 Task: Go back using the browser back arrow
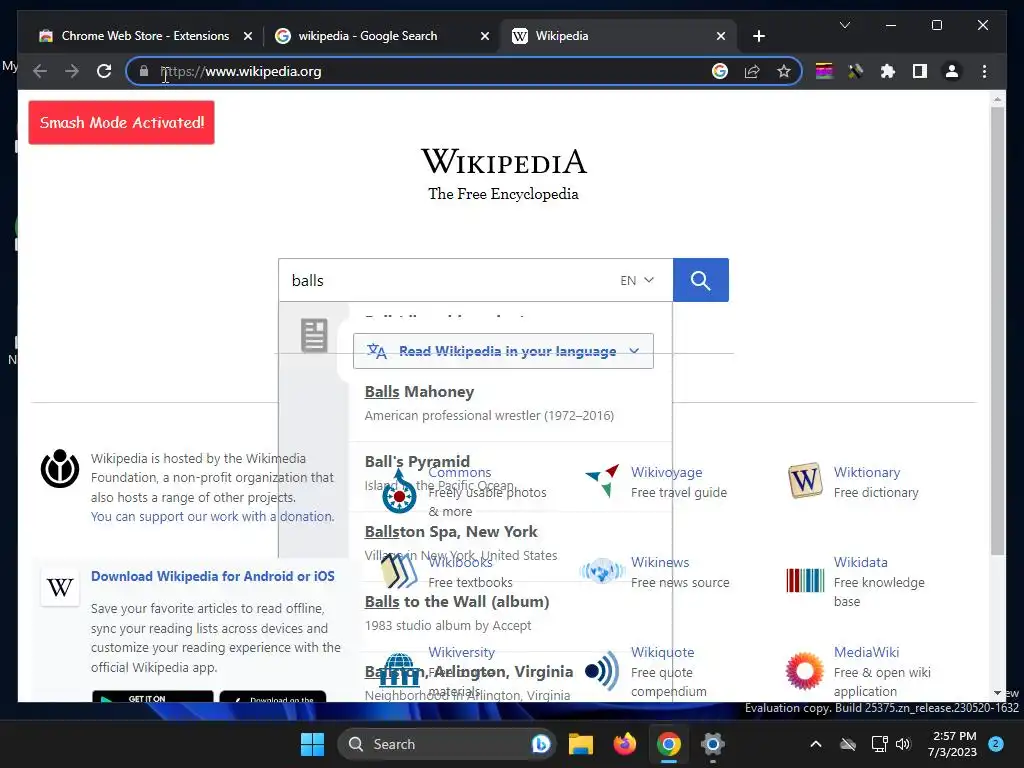tap(40, 71)
